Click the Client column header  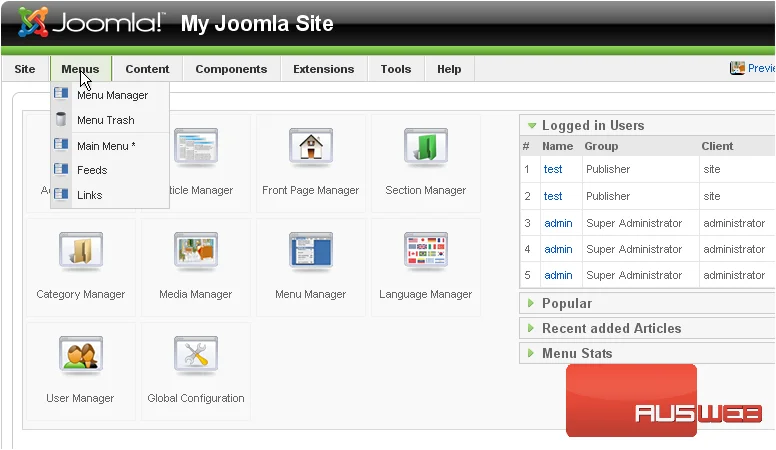(x=717, y=146)
